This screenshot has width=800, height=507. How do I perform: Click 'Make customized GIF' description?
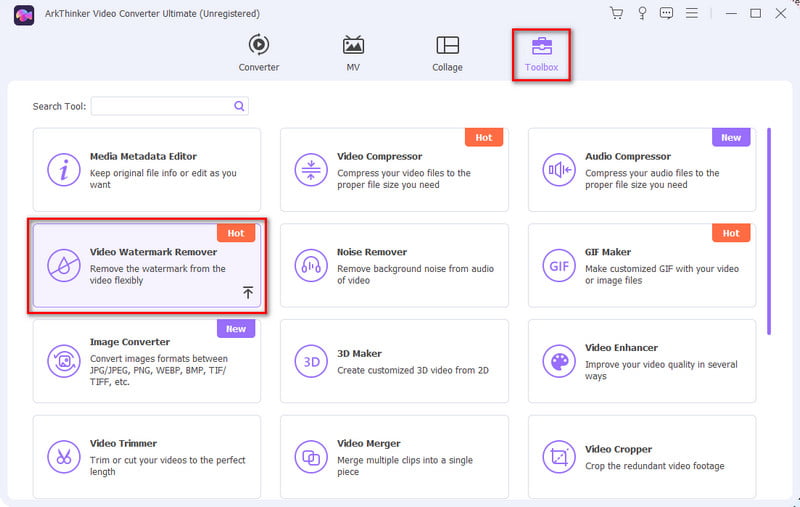[x=662, y=274]
